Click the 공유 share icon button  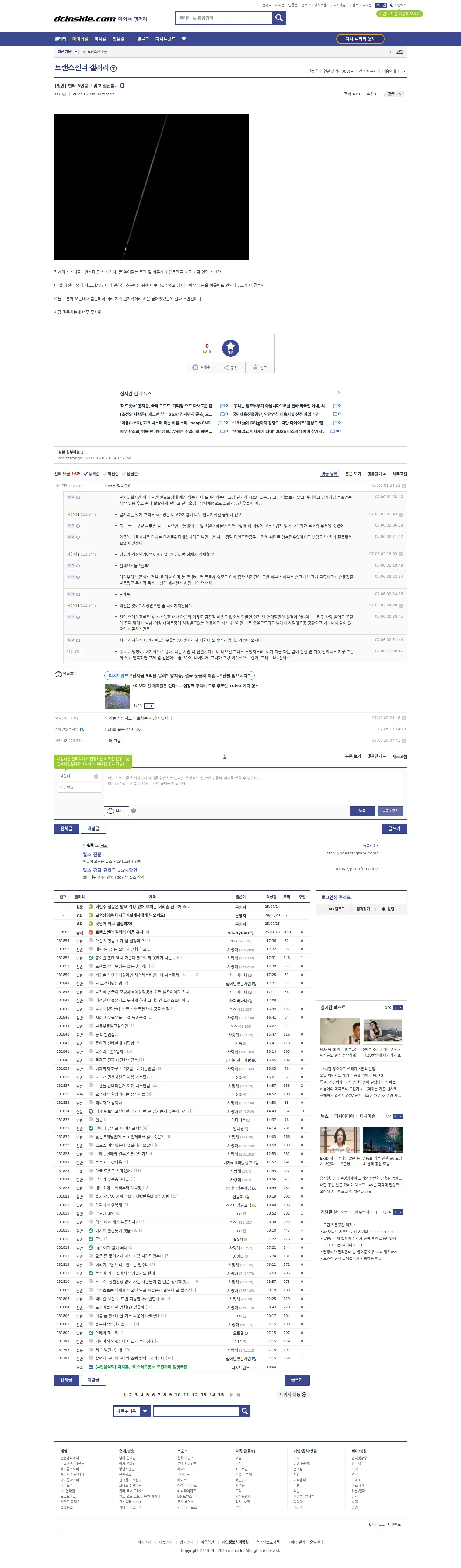(x=231, y=368)
